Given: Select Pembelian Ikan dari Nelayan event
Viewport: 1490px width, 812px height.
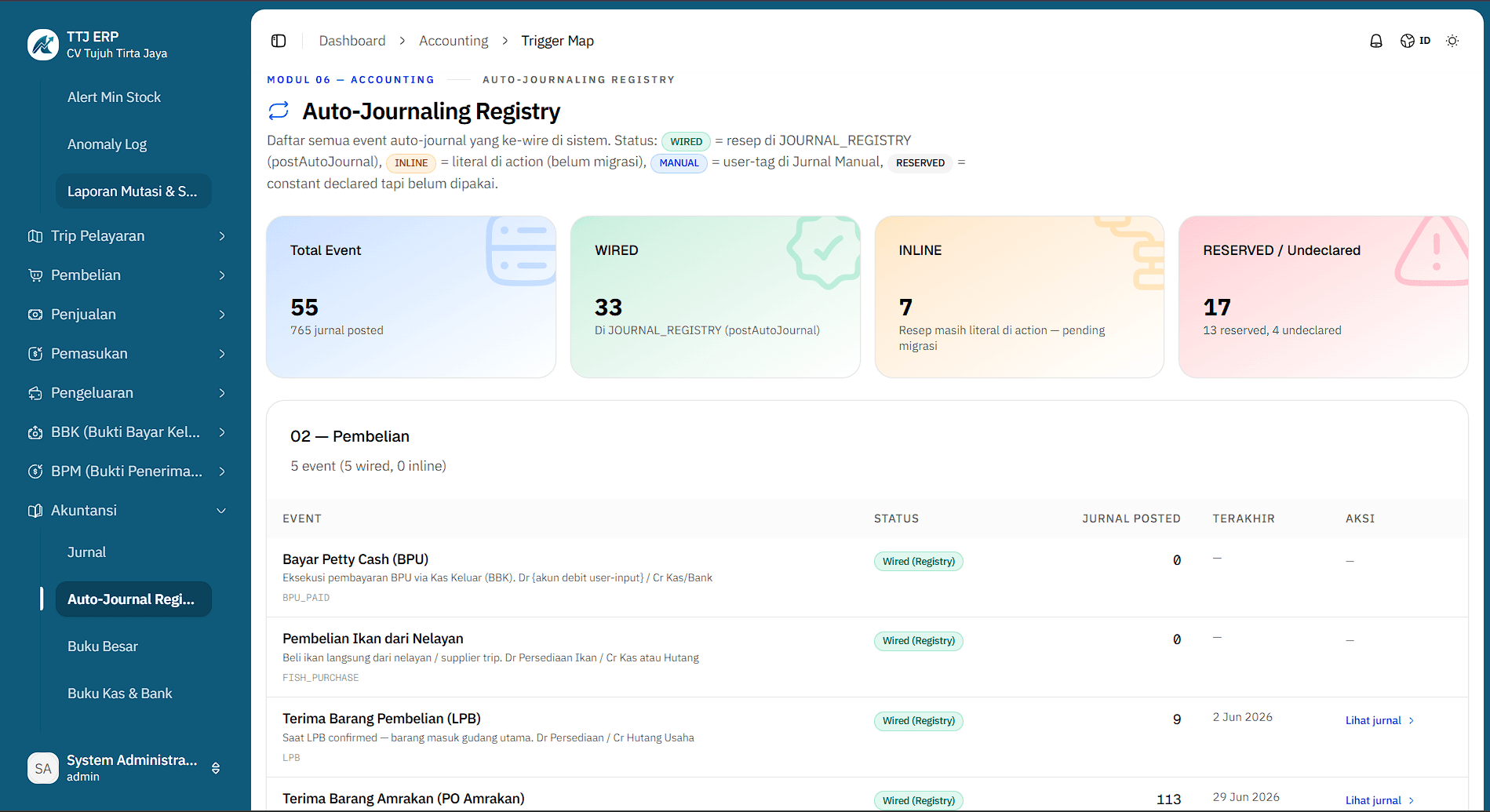Looking at the screenshot, I should click(x=373, y=639).
